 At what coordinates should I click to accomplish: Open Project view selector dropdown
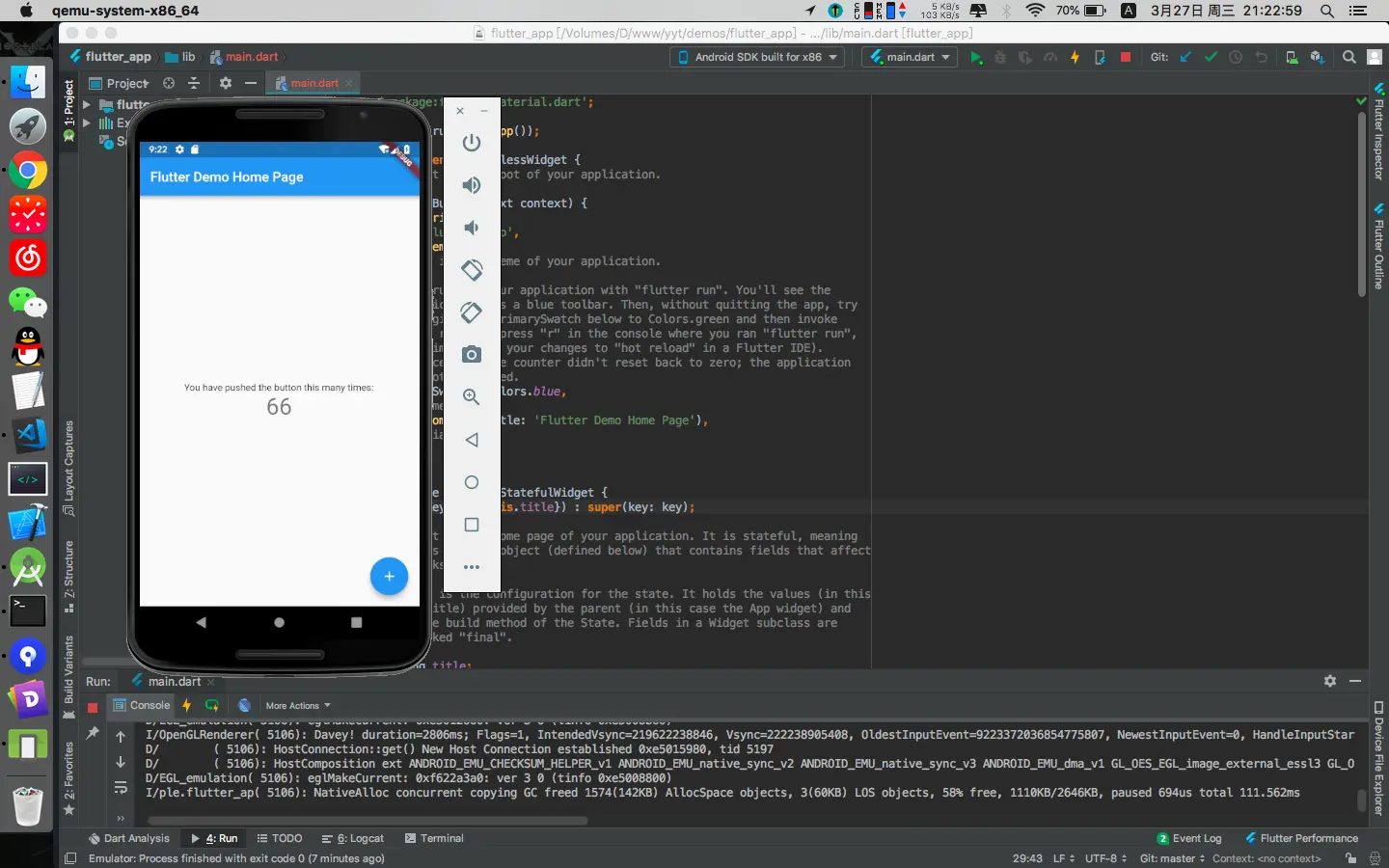coord(120,83)
